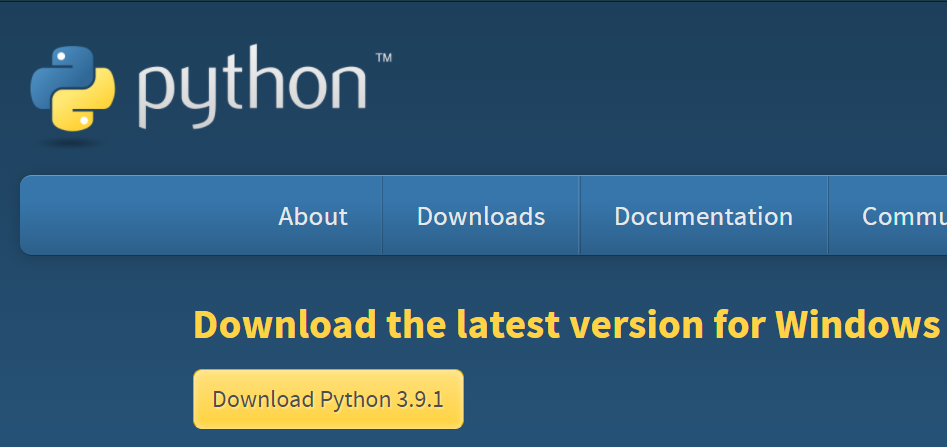Open the Downloads menu
Image resolution: width=947 pixels, height=447 pixels.
pos(481,216)
